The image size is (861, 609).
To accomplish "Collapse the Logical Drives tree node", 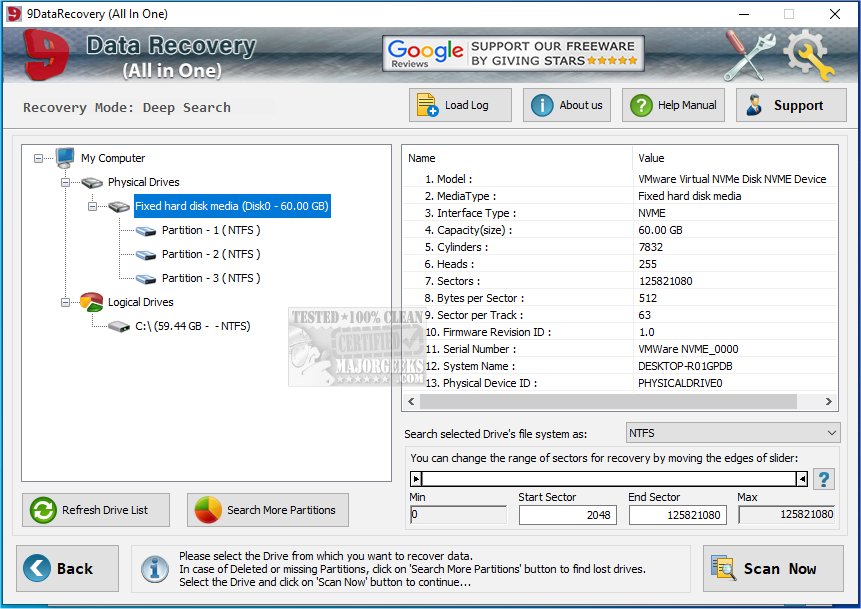I will coord(65,303).
